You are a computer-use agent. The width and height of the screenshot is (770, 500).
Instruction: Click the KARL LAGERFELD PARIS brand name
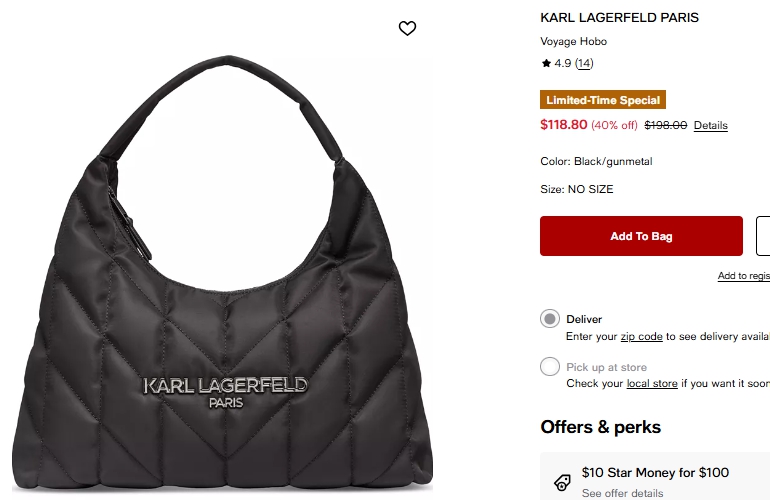coord(619,18)
